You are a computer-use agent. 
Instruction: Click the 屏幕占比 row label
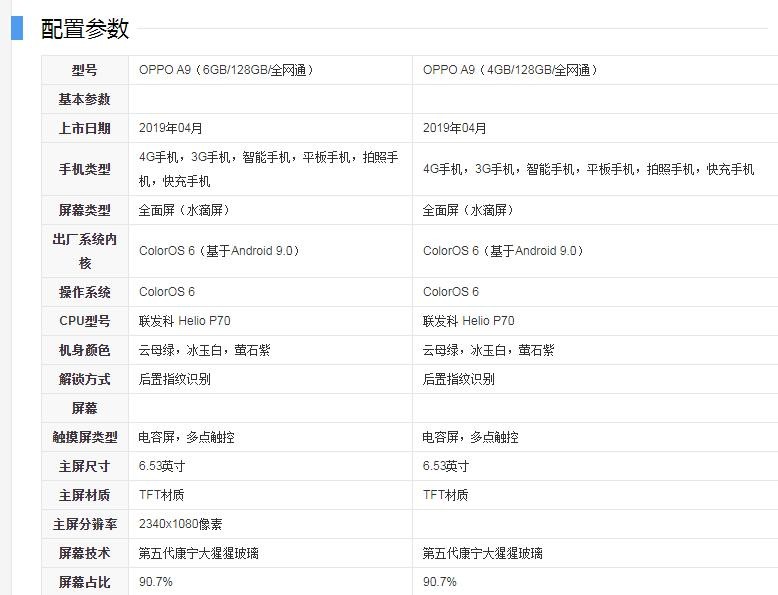pos(85,582)
